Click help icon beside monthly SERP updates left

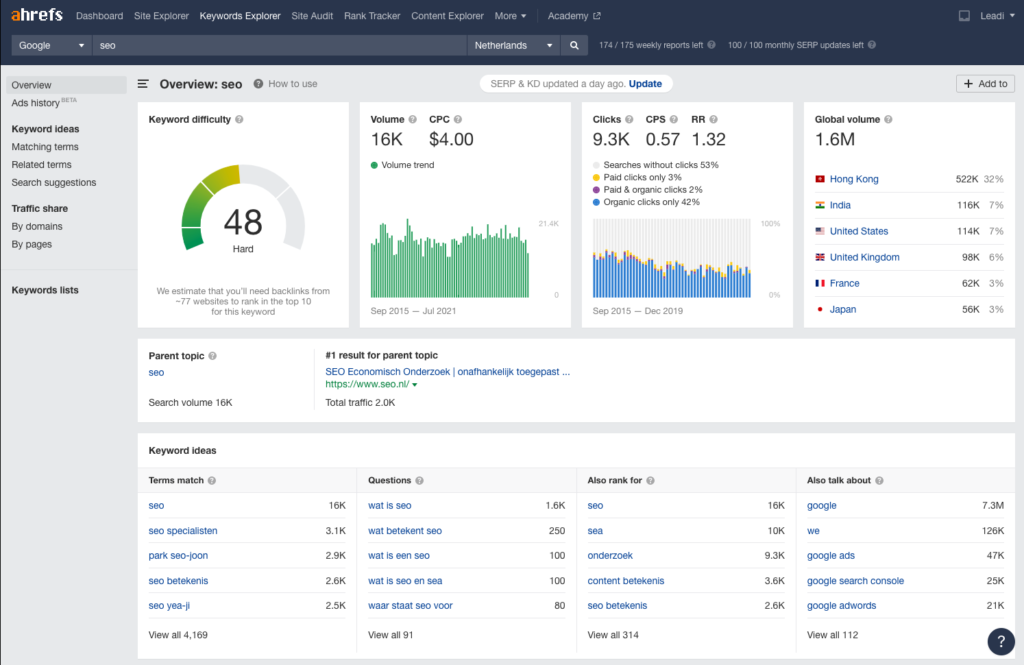(x=872, y=45)
